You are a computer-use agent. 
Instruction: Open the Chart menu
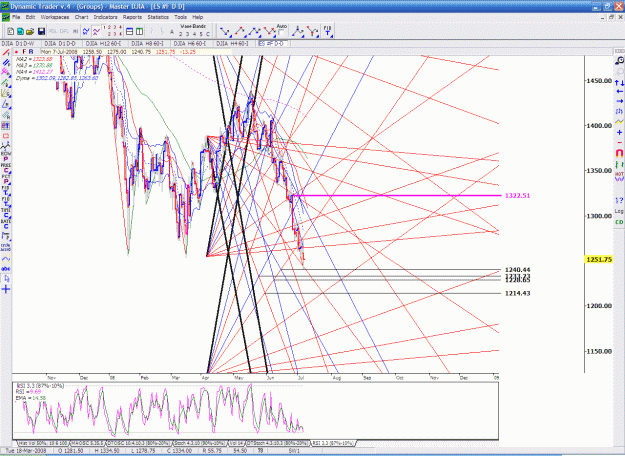coord(81,17)
